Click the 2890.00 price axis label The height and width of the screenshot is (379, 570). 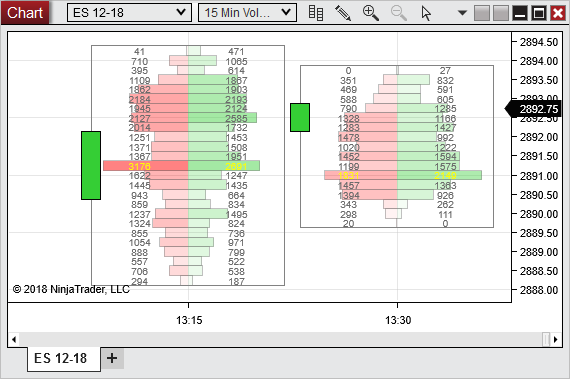[539, 214]
